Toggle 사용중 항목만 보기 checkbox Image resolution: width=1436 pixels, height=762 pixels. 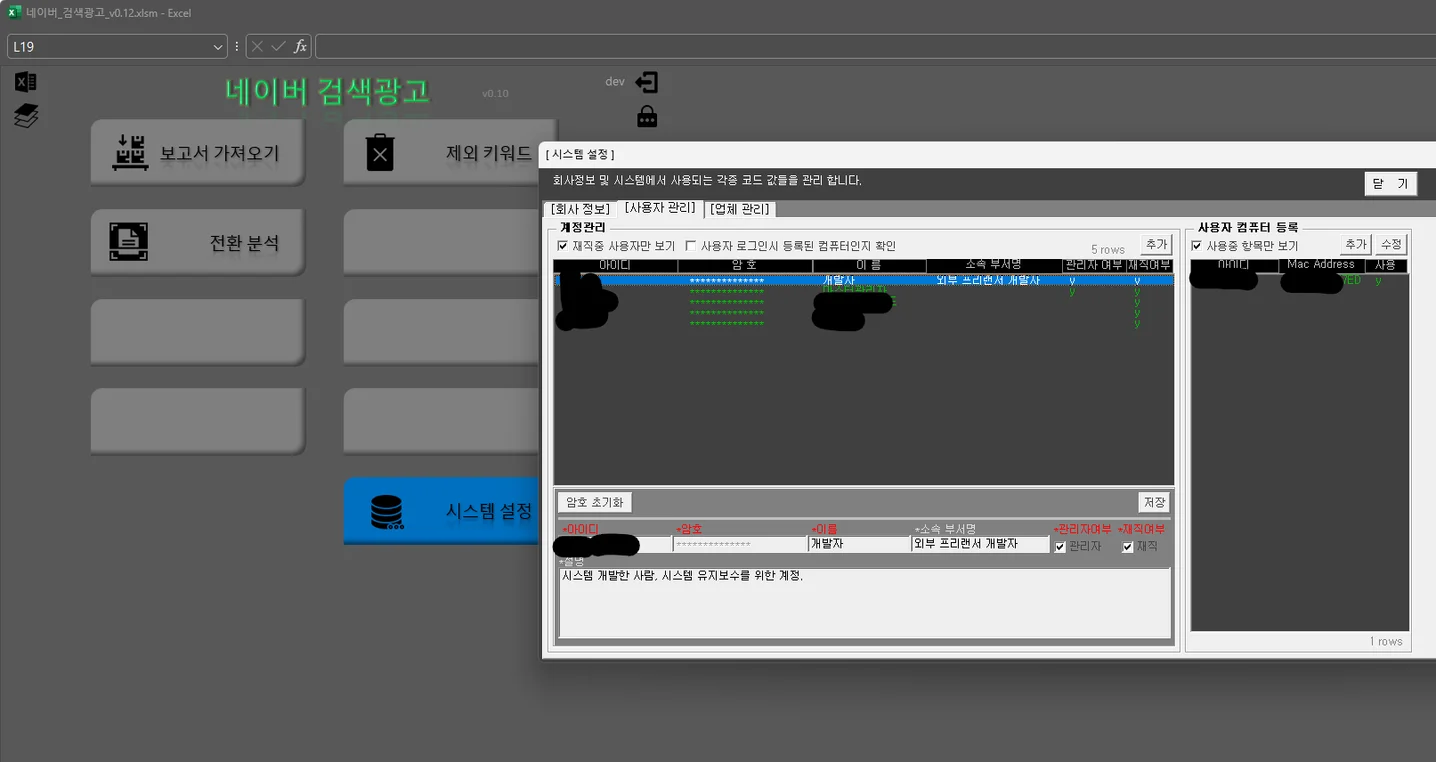point(1197,246)
